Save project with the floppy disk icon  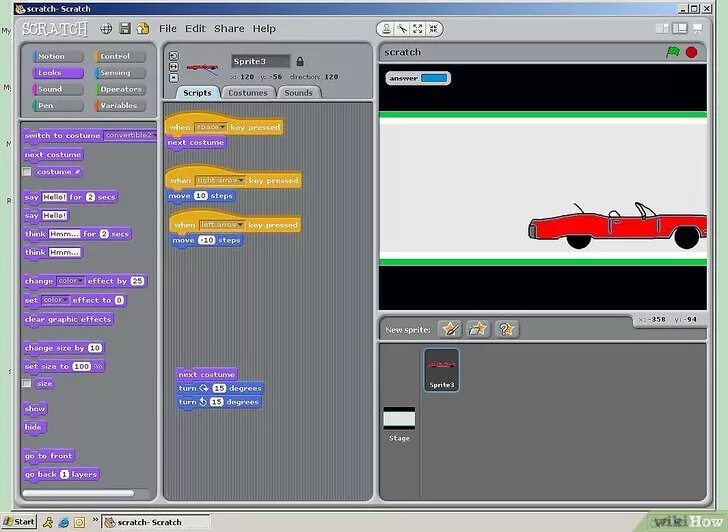(x=125, y=28)
